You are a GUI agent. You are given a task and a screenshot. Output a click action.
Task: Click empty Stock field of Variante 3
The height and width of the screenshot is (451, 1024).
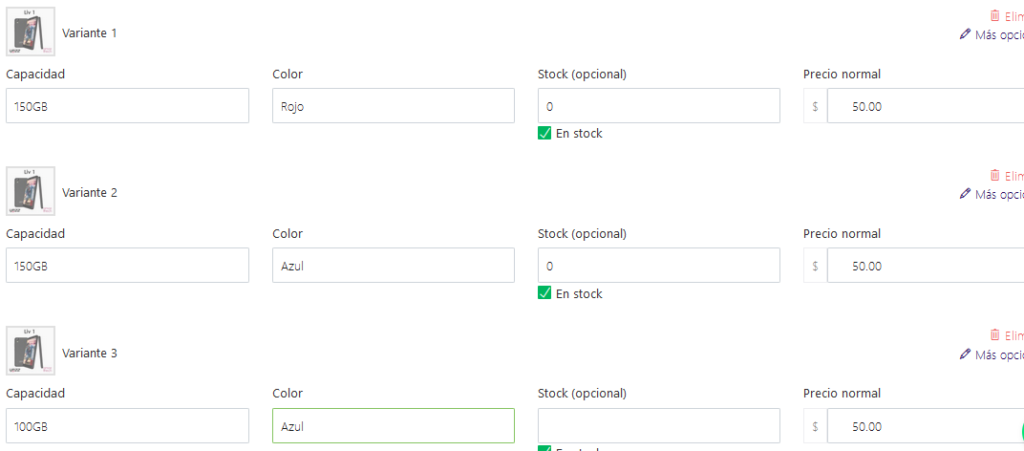pyautogui.click(x=659, y=426)
